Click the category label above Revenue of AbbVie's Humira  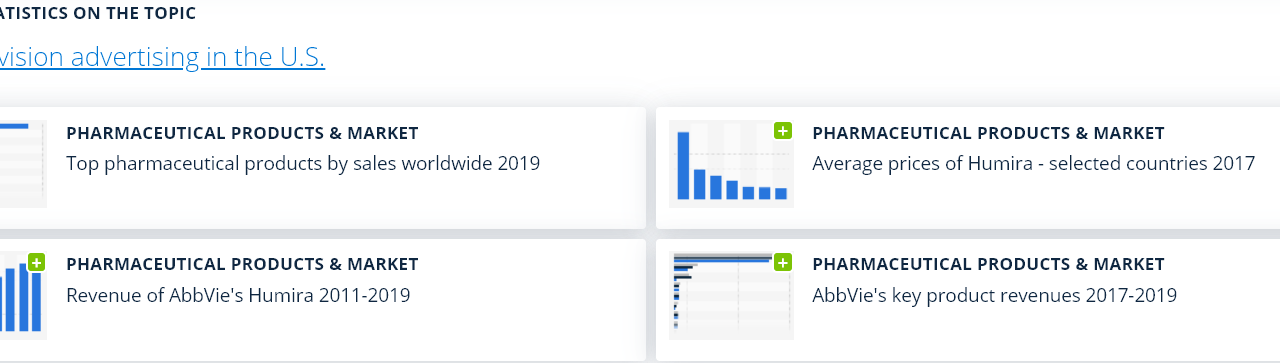(242, 265)
